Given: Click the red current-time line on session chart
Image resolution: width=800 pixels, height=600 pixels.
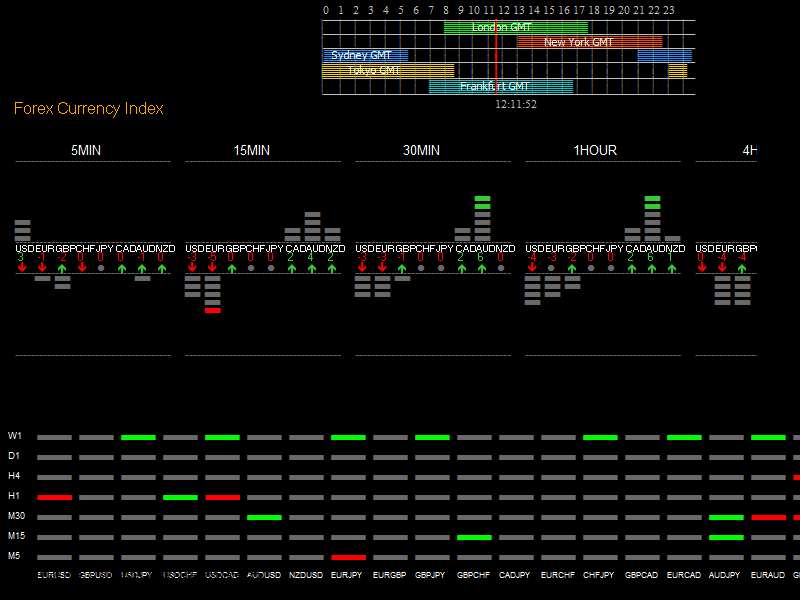Looking at the screenshot, I should click(x=496, y=57).
